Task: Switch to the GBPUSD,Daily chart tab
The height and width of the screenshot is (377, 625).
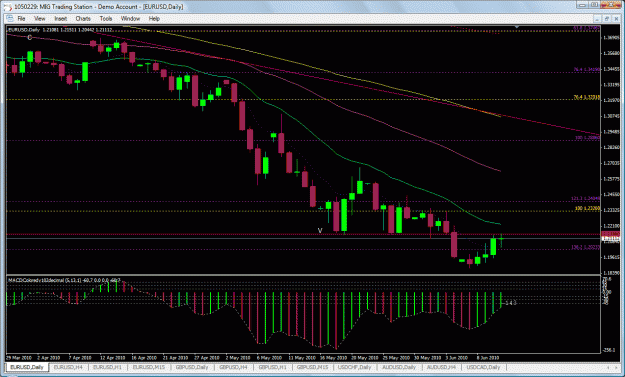Action: (x=192, y=367)
